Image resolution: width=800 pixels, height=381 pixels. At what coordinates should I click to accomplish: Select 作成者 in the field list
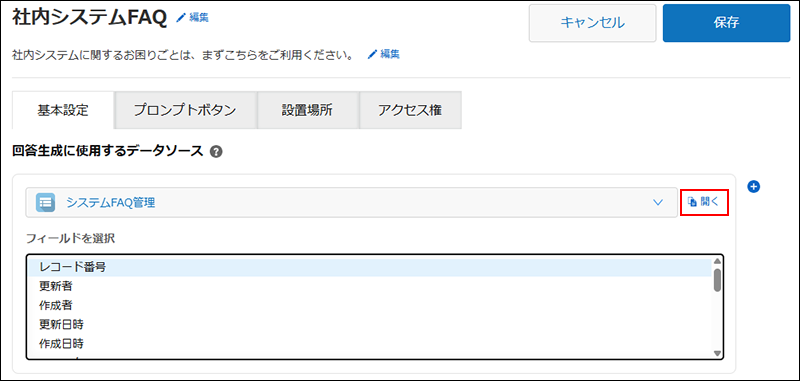(370, 306)
